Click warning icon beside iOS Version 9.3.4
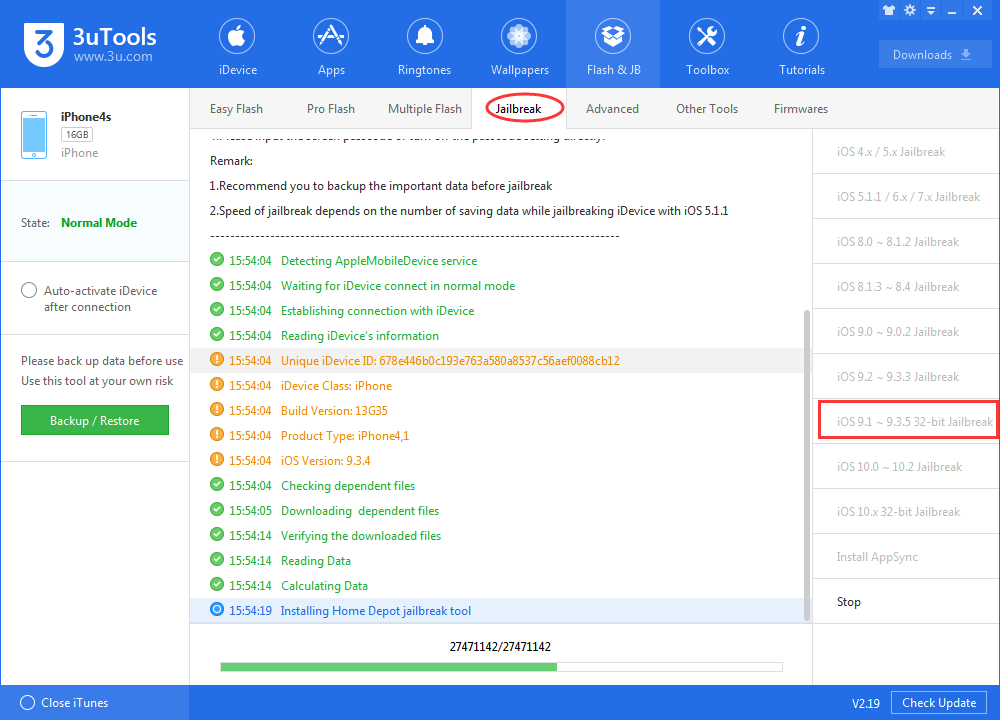Screen dimensions: 1000x720 (x=217, y=459)
